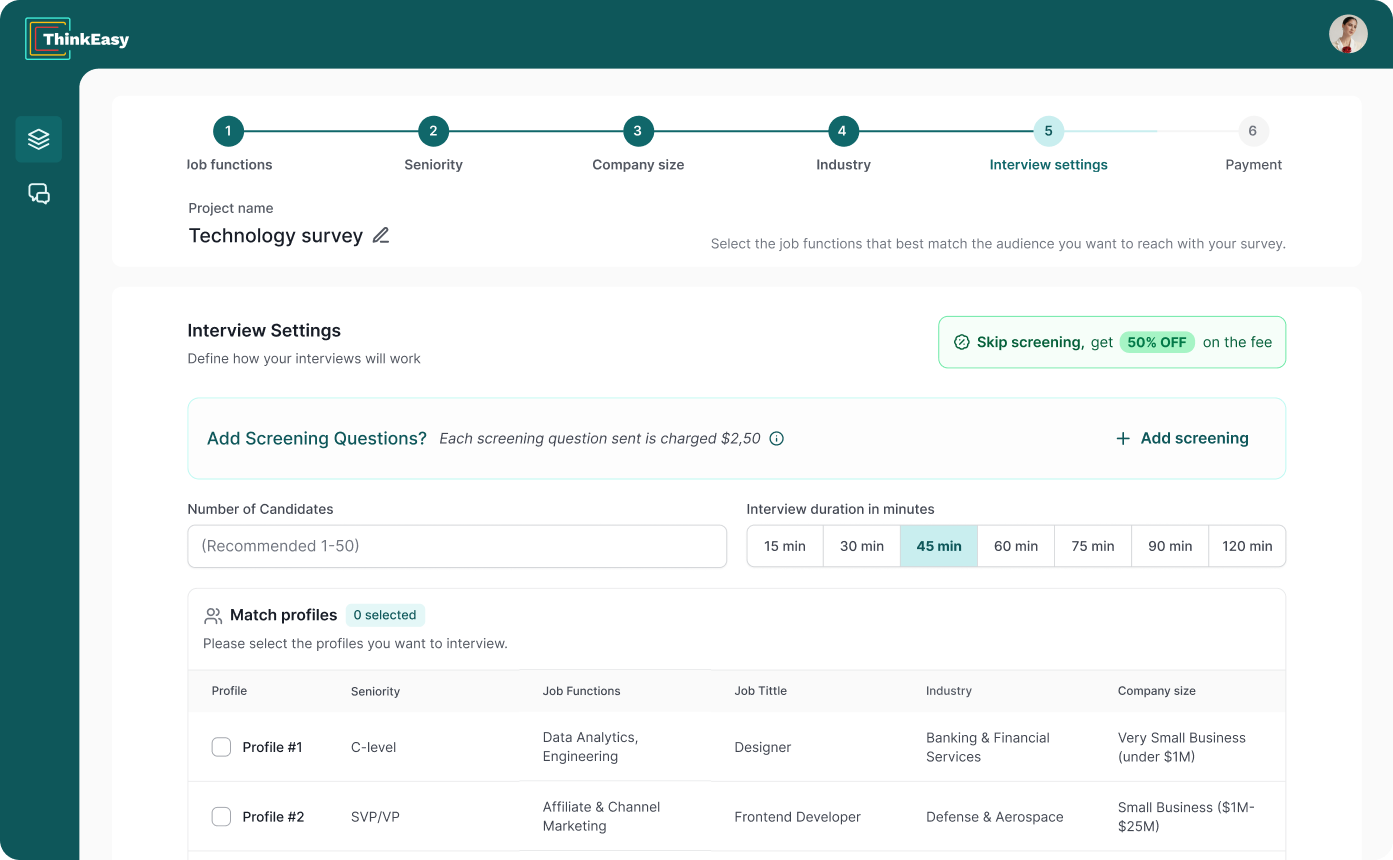Check the Profile #2 checkbox
This screenshot has width=1393, height=860.
point(221,817)
